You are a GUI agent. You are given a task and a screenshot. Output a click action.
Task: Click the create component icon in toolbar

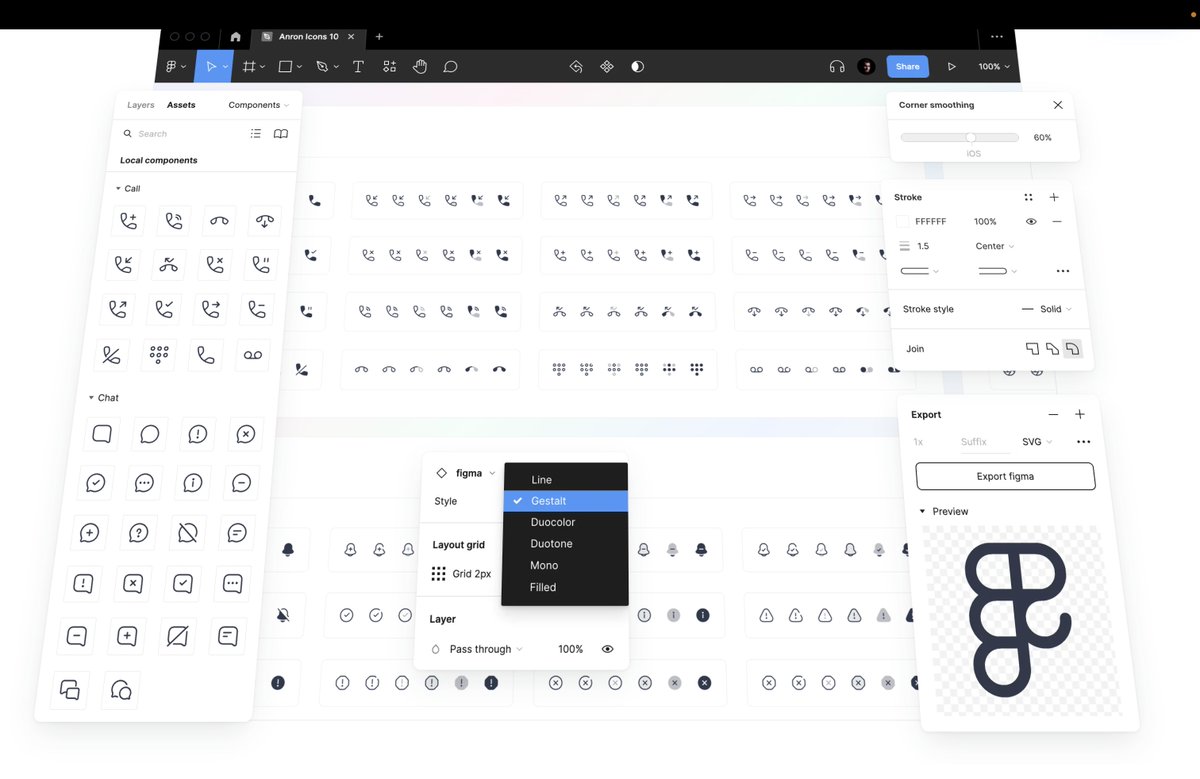pos(606,67)
